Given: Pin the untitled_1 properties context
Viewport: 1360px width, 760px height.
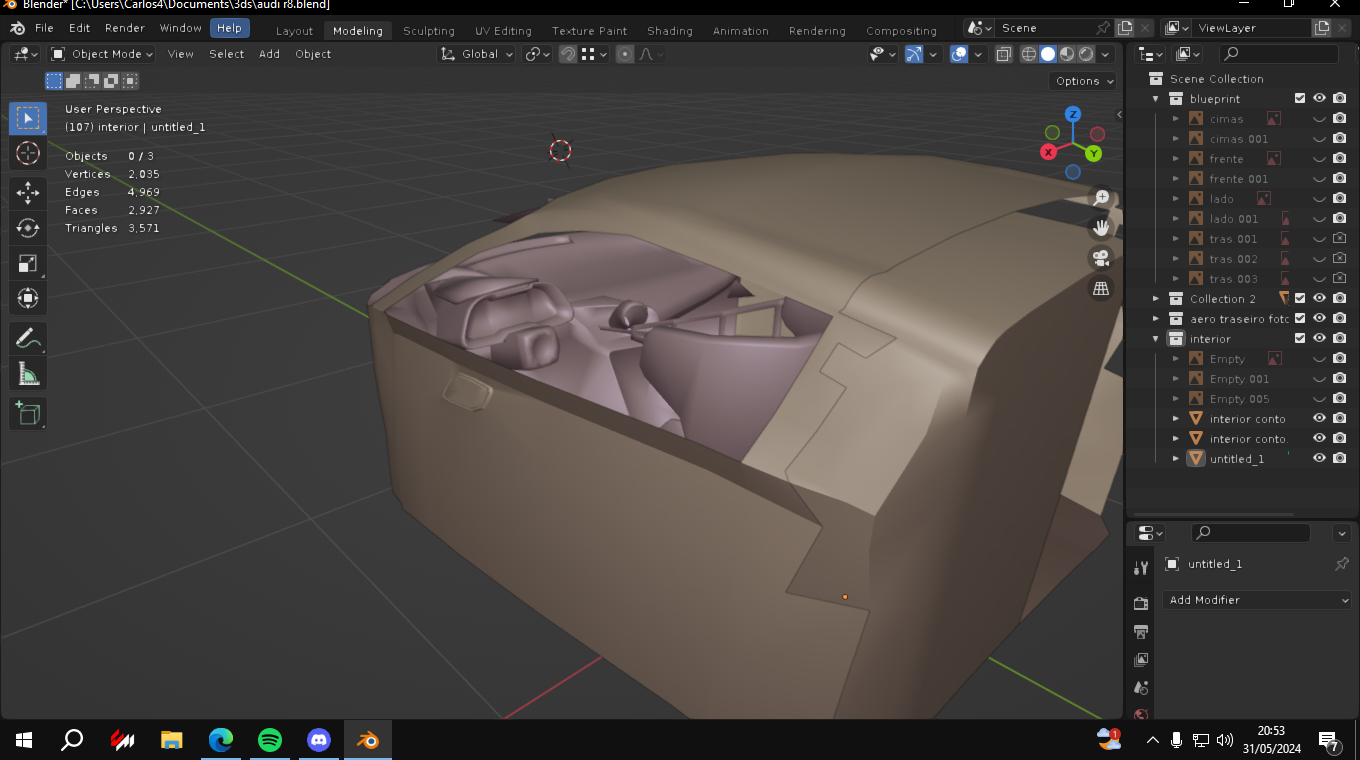Looking at the screenshot, I should (x=1342, y=564).
